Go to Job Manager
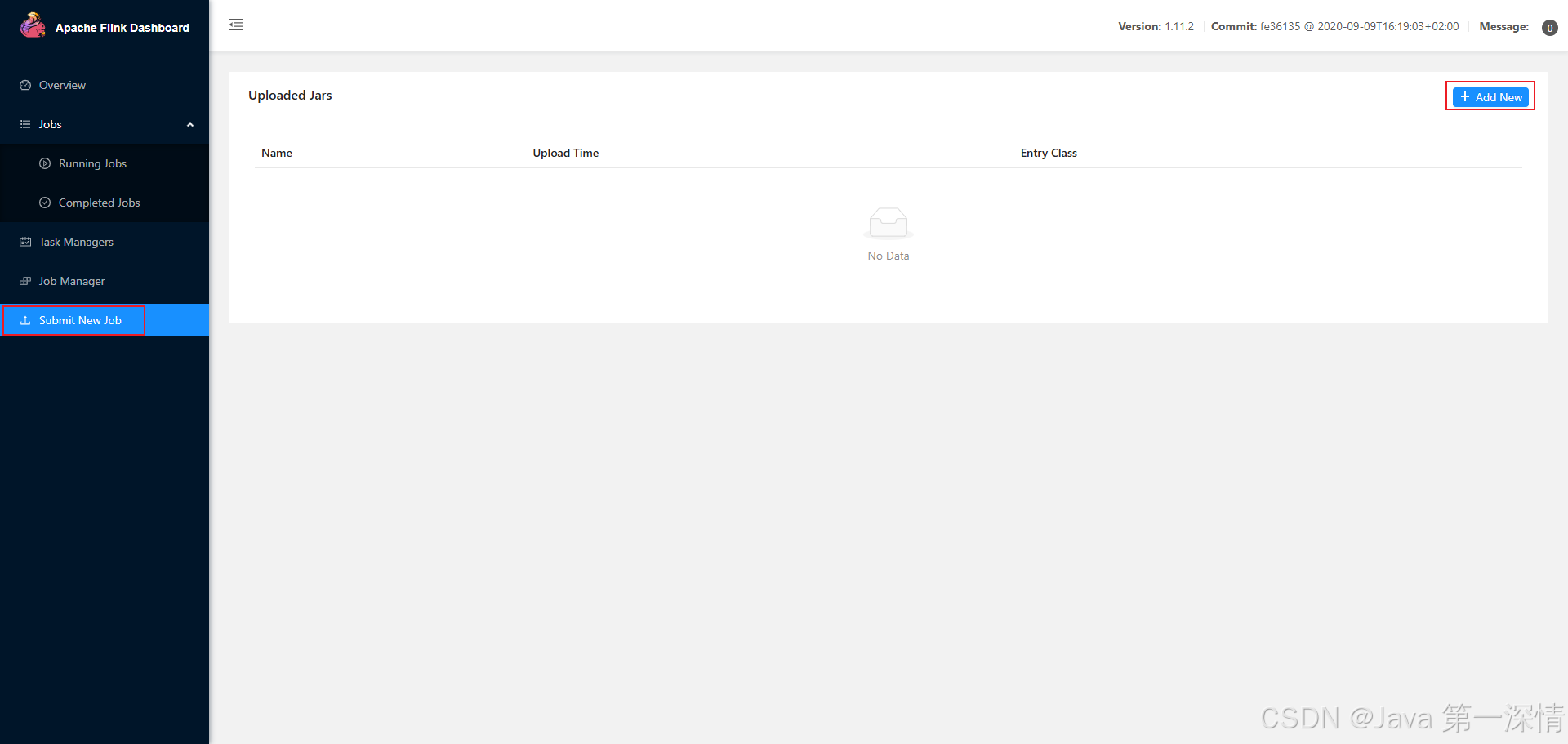 [105, 281]
